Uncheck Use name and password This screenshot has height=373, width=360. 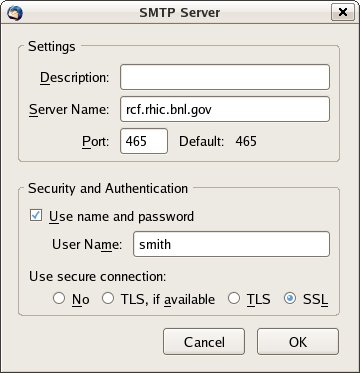pyautogui.click(x=36, y=215)
